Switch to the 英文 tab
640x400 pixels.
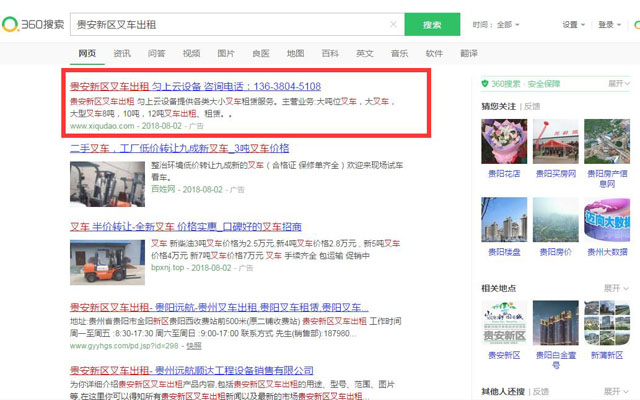(x=365, y=53)
